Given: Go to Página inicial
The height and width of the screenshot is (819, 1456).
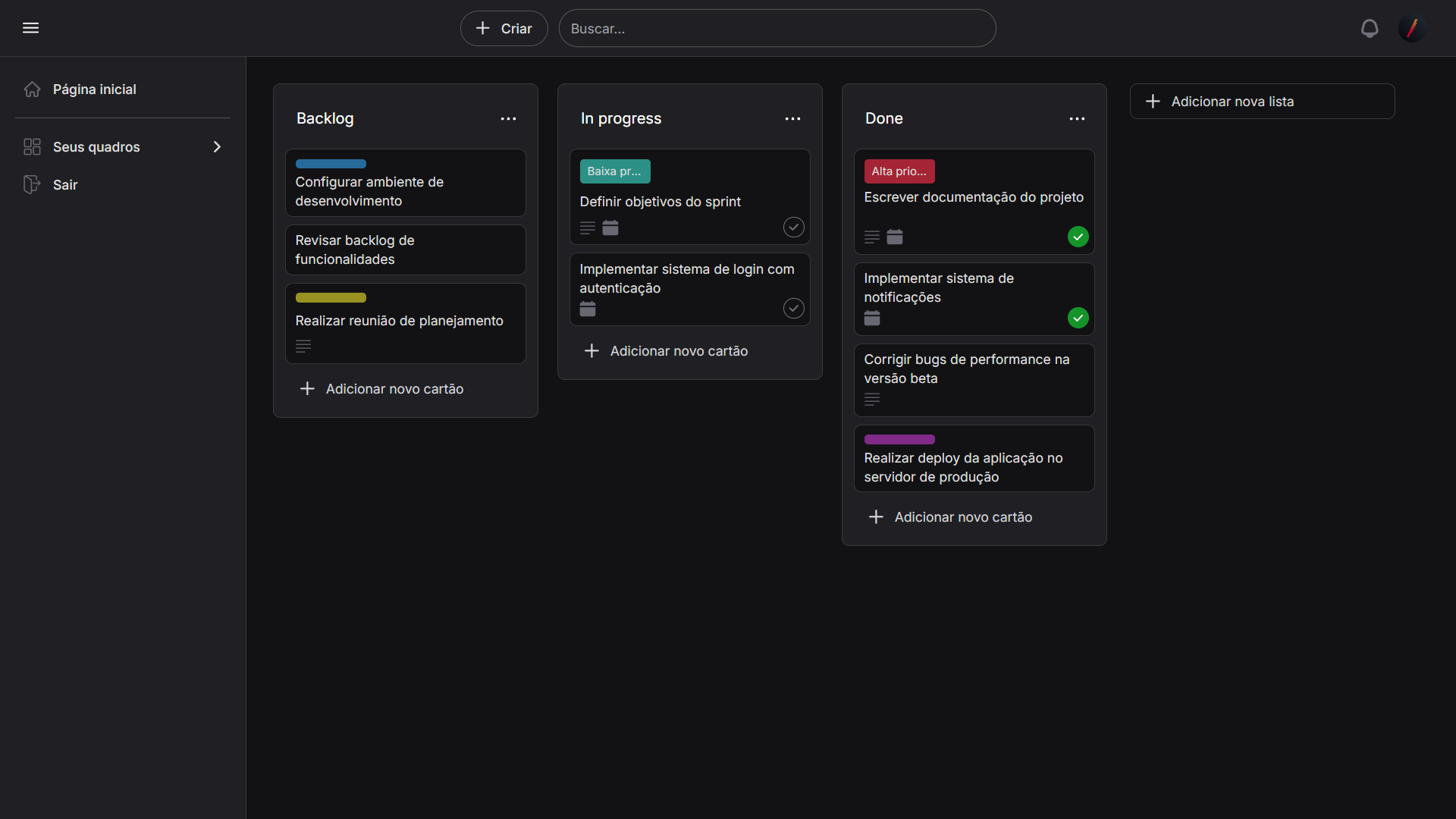Looking at the screenshot, I should 123,89.
